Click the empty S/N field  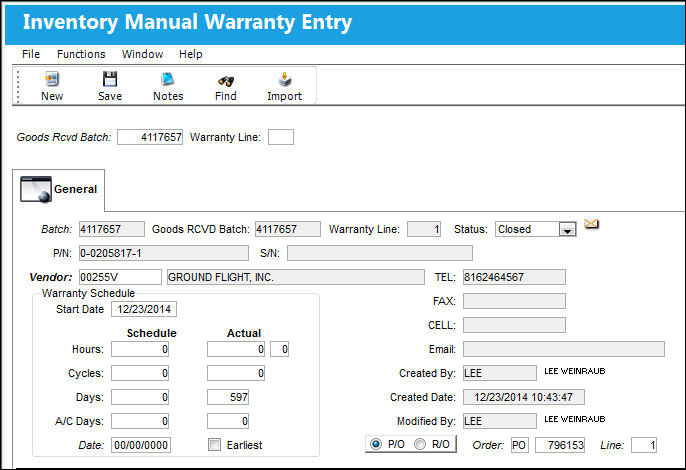380,253
